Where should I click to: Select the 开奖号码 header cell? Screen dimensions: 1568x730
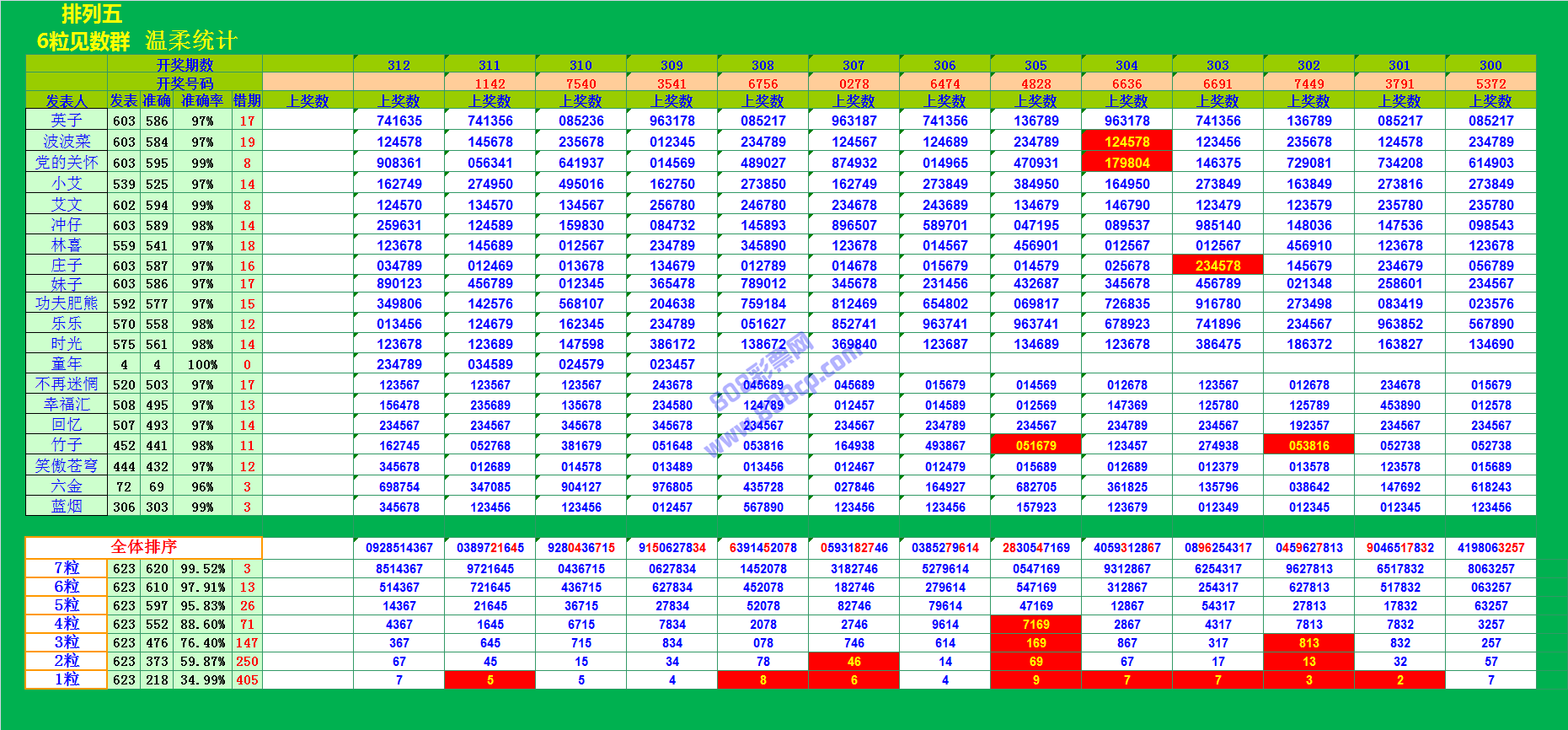pyautogui.click(x=185, y=83)
